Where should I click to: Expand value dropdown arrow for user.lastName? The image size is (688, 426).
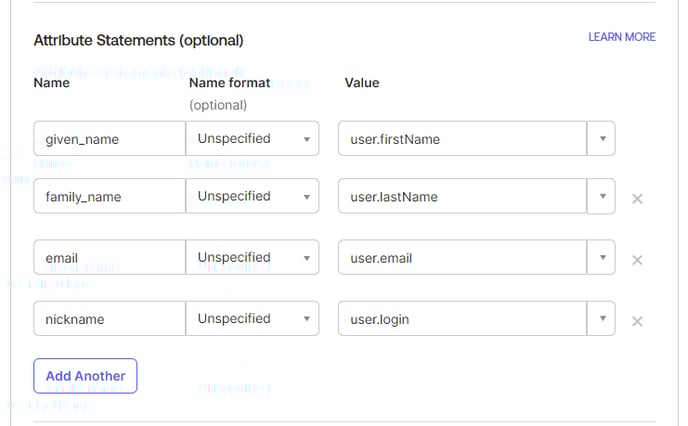tap(601, 197)
